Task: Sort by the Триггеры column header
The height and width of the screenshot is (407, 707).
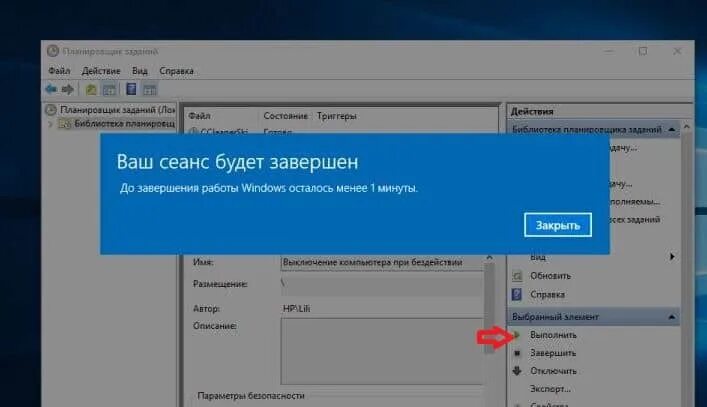Action: pos(336,116)
